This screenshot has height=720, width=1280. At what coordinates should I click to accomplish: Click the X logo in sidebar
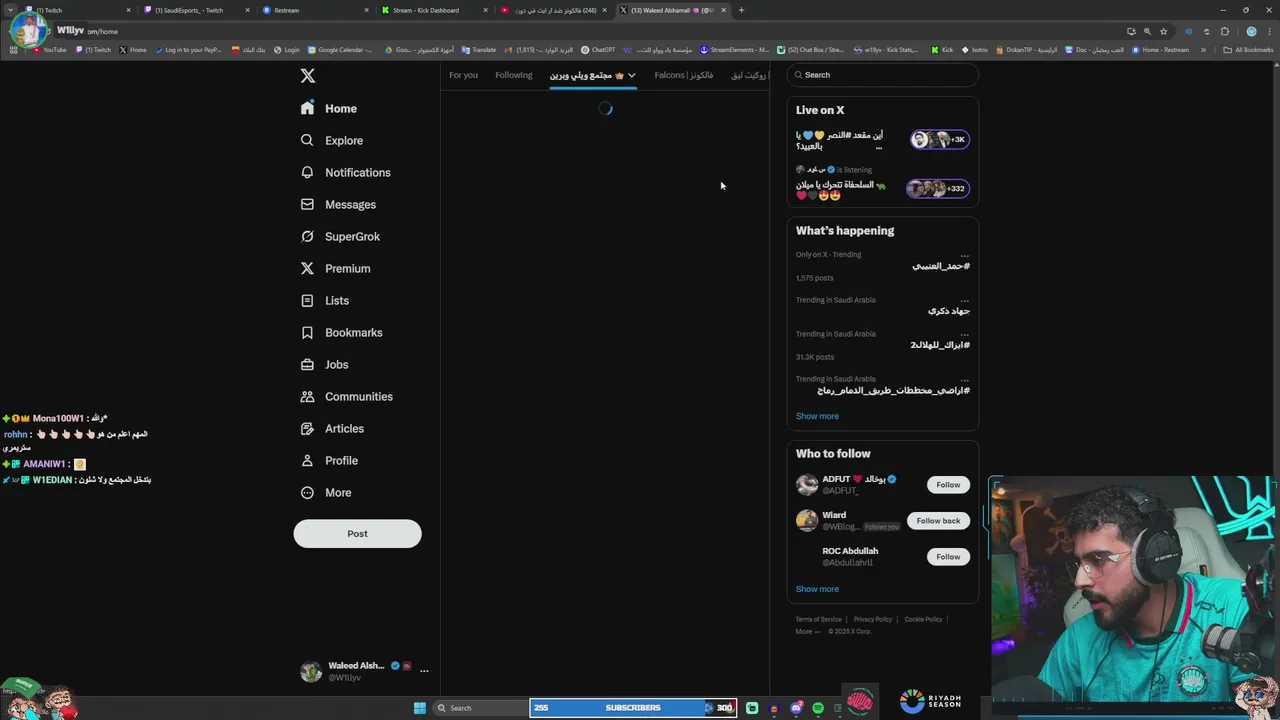pos(308,76)
